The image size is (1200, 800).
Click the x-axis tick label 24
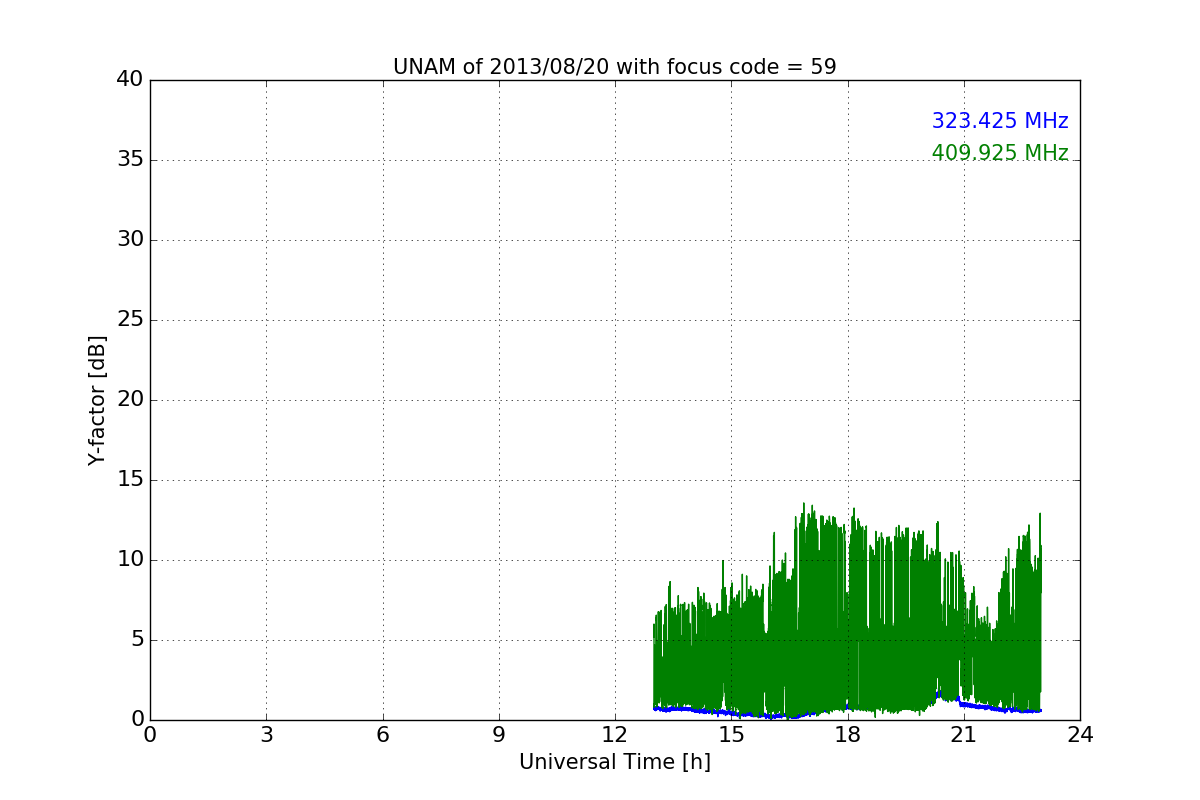click(1080, 735)
